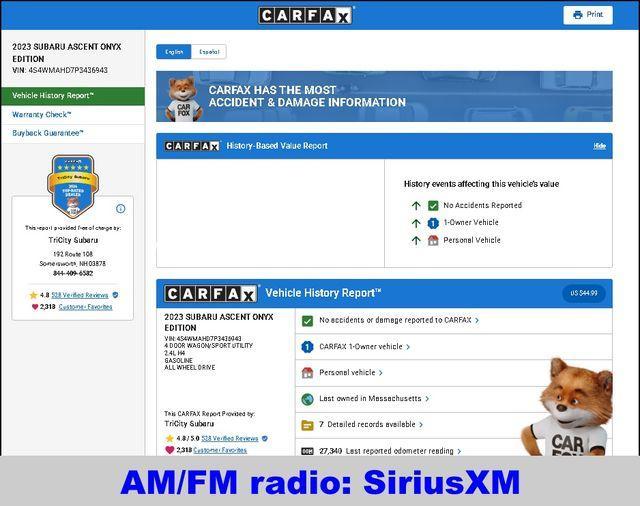Switch report language to Español
This screenshot has height=506, width=640.
point(209,52)
